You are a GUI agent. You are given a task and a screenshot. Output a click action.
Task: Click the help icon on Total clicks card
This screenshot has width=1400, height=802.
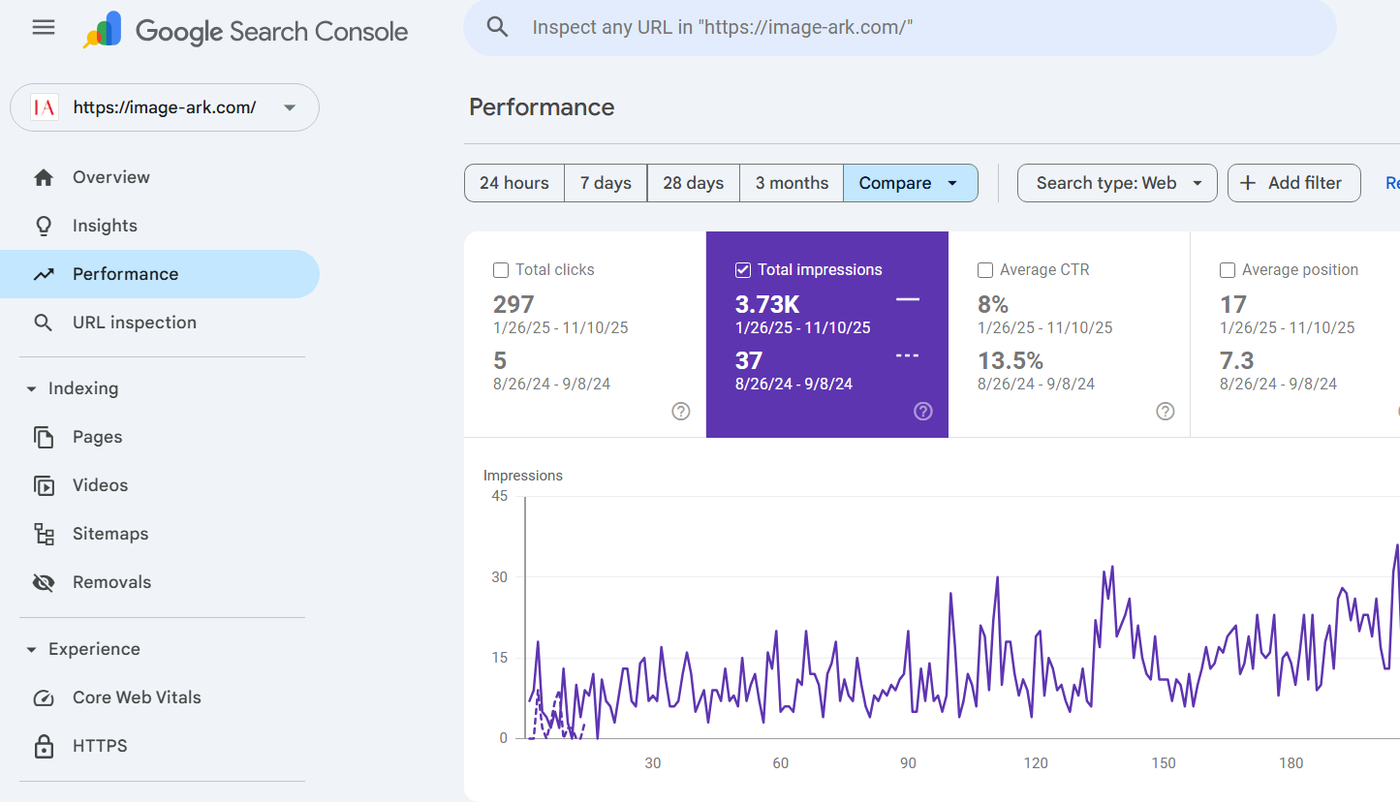click(x=681, y=411)
